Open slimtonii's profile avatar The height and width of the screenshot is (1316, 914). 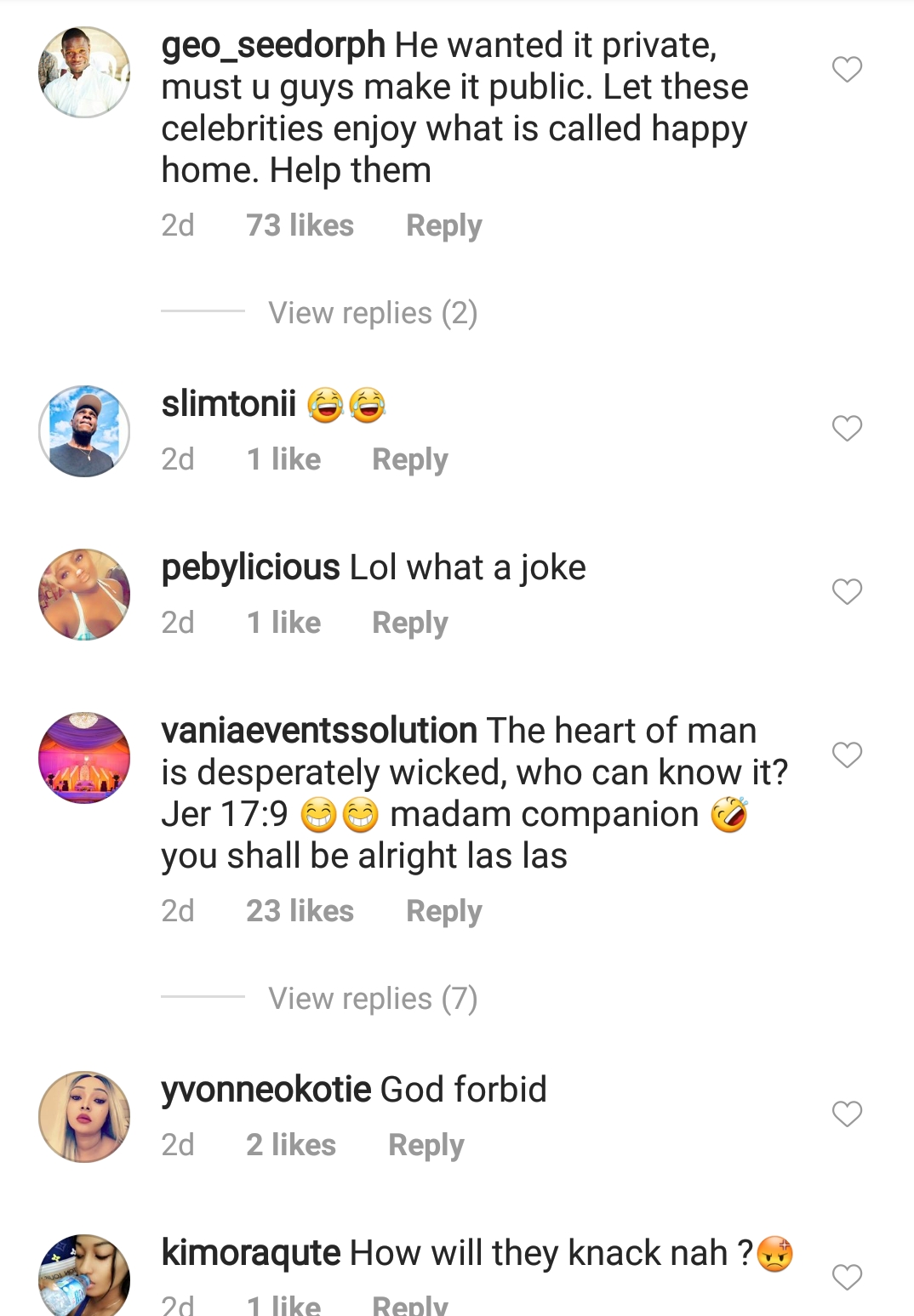point(84,431)
